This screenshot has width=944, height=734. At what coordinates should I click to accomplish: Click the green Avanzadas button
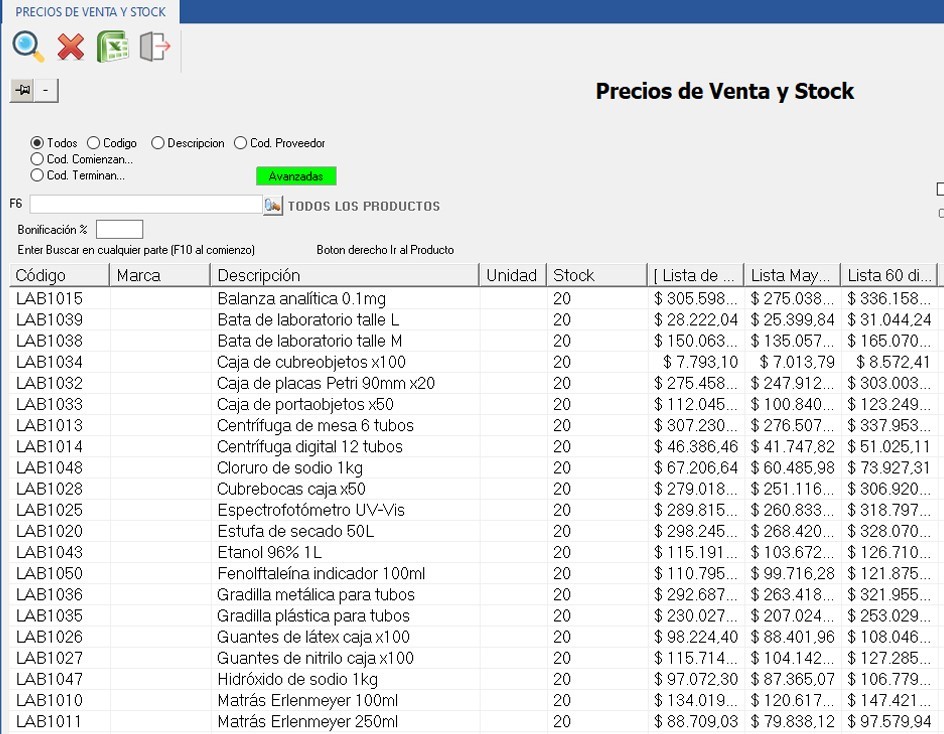coord(296,176)
